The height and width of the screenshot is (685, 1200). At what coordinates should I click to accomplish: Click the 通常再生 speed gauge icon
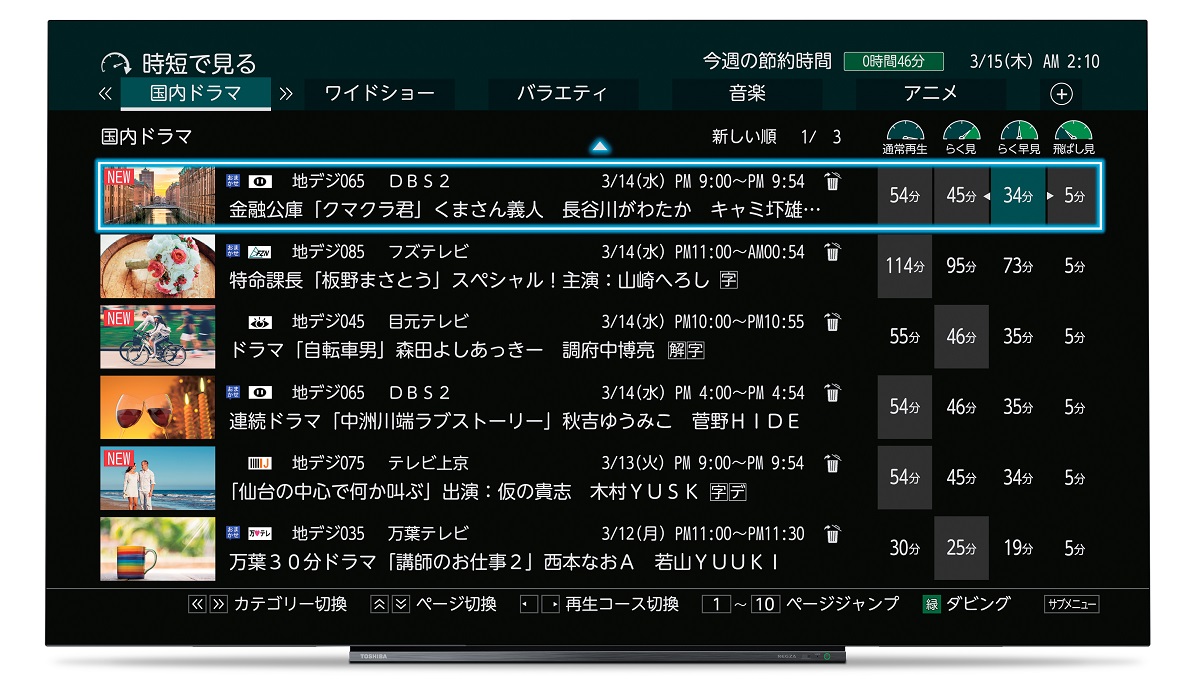[x=904, y=133]
